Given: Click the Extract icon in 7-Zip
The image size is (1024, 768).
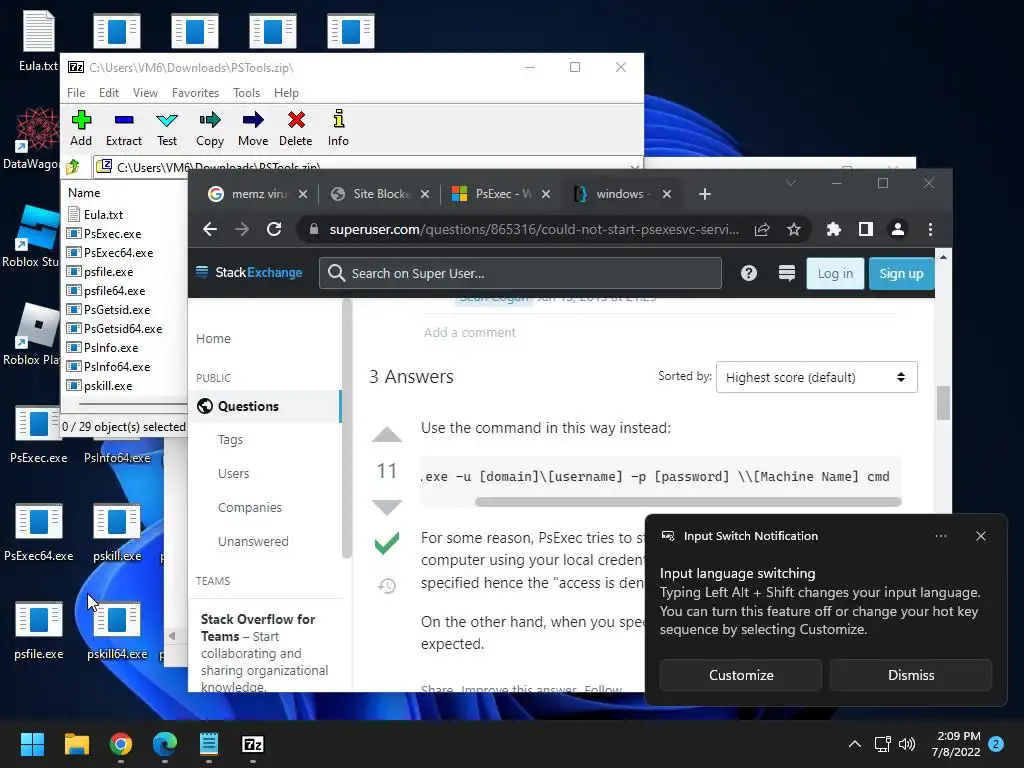Looking at the screenshot, I should point(123,128).
